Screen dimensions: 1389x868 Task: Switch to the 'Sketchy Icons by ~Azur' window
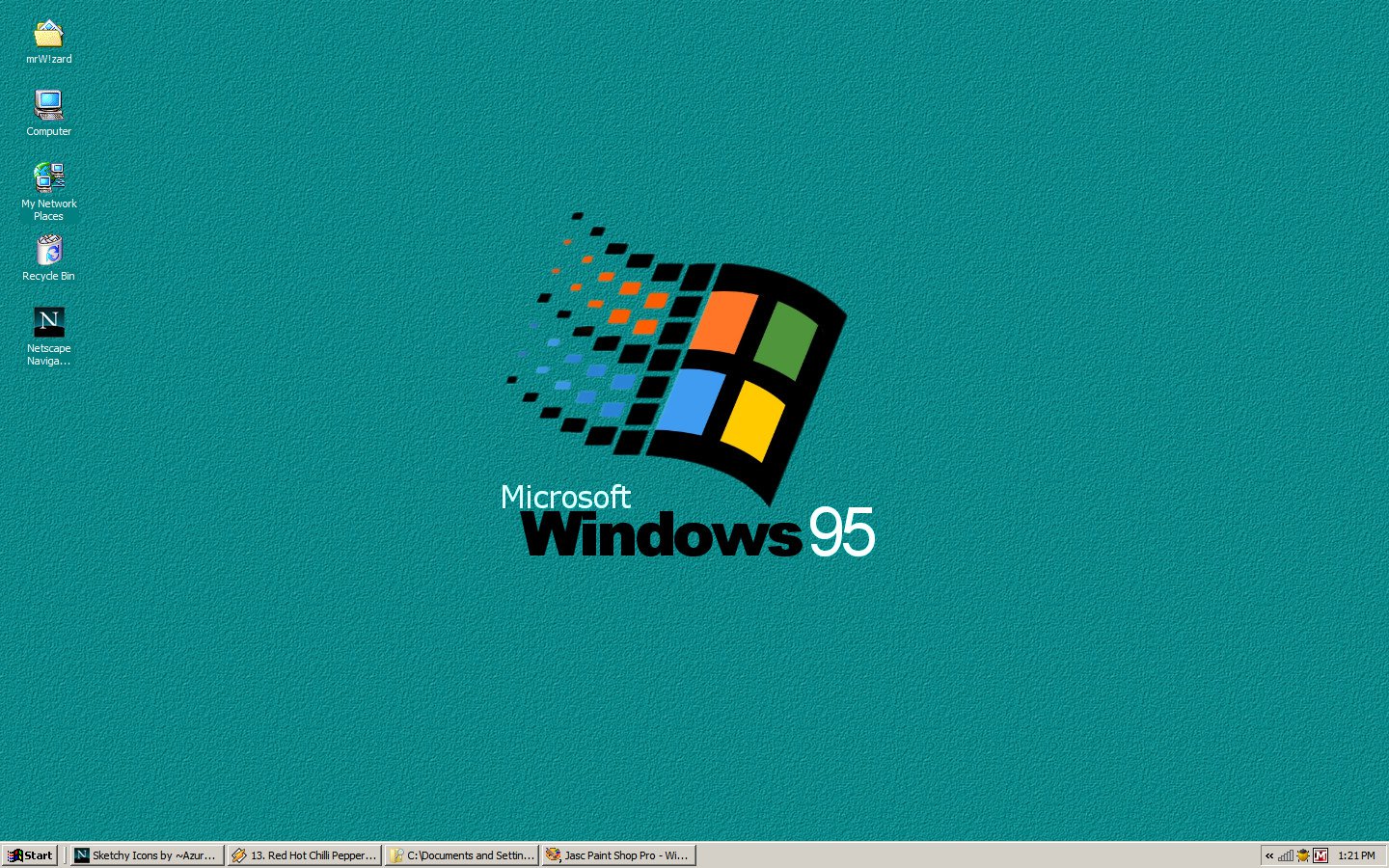tap(145, 854)
